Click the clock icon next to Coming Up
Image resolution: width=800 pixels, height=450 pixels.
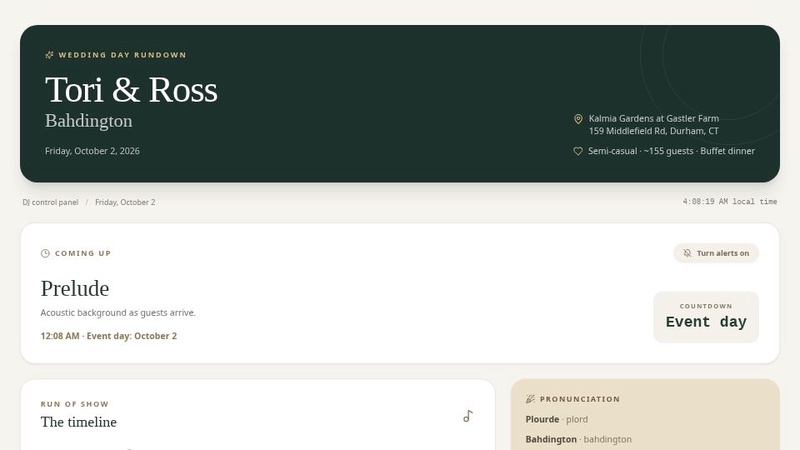(45, 253)
